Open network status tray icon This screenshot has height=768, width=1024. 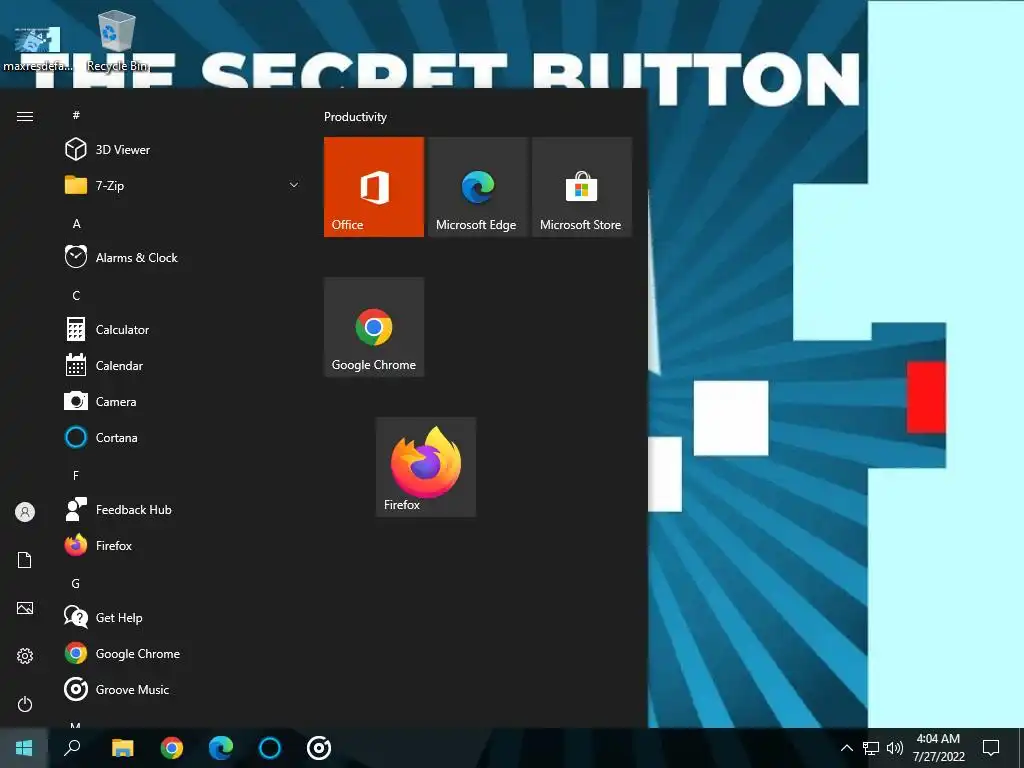point(871,748)
